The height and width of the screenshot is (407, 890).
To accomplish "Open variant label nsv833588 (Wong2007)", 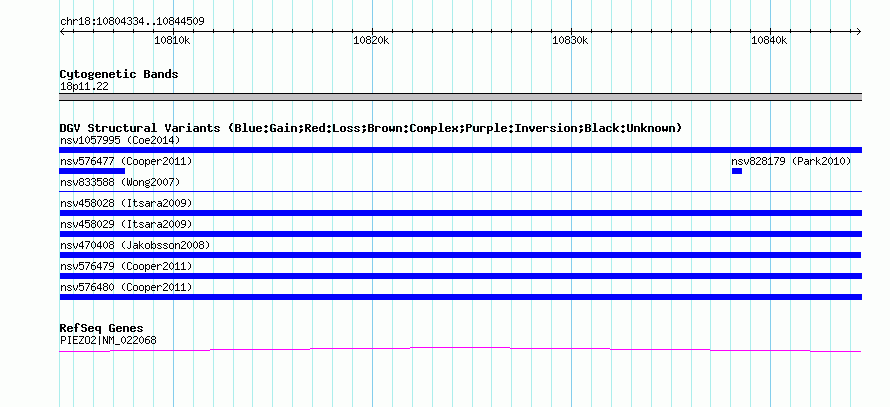I will pos(120,182).
